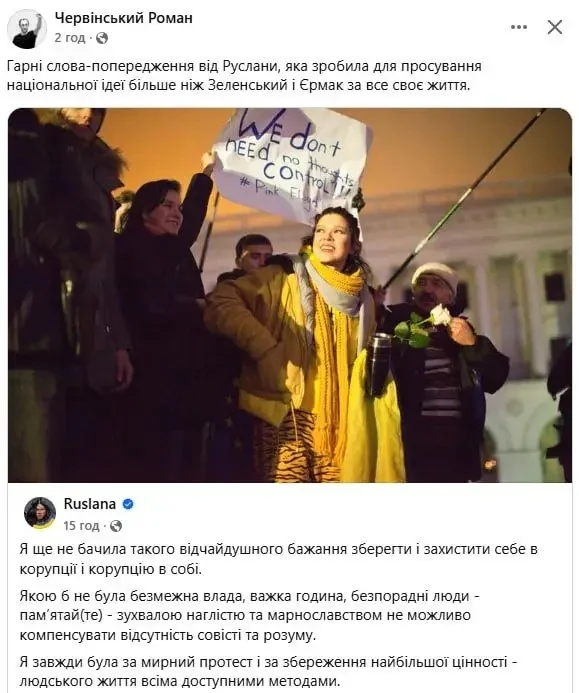Viewport: 579px width, 693px height.
Task: Click the 'We don't need no thought control' sign in photo
Action: pos(288,164)
